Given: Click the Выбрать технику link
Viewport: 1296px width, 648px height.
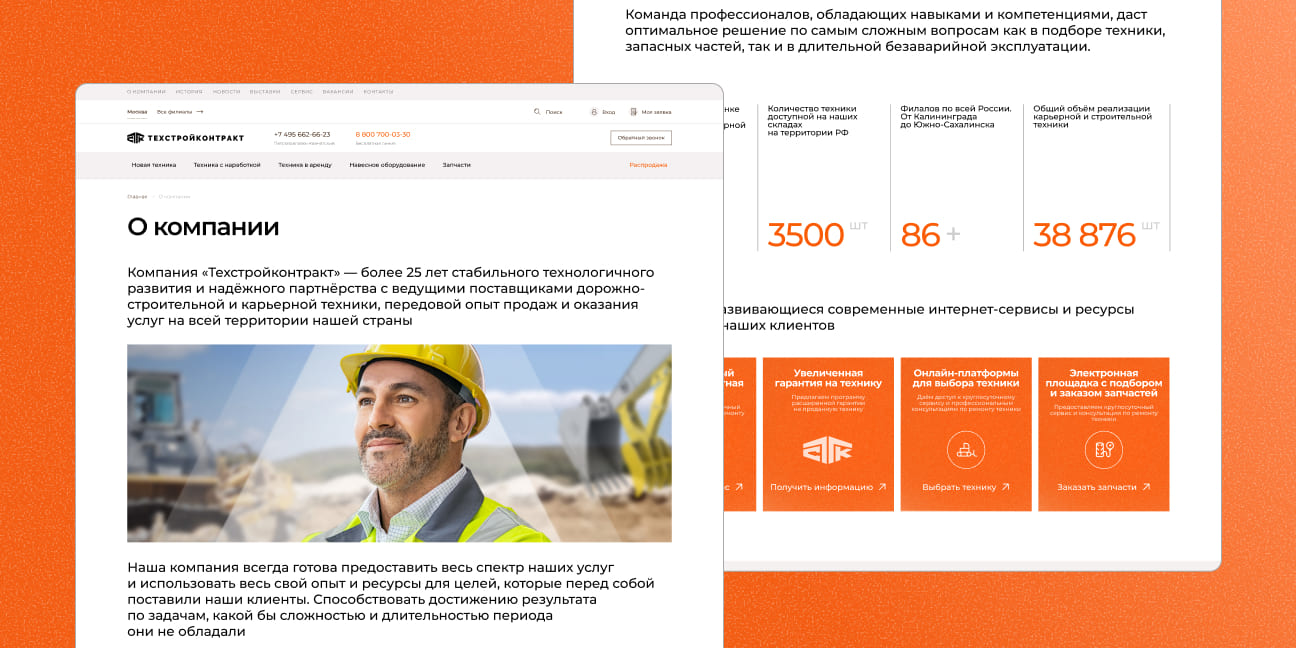Looking at the screenshot, I should point(959,487).
